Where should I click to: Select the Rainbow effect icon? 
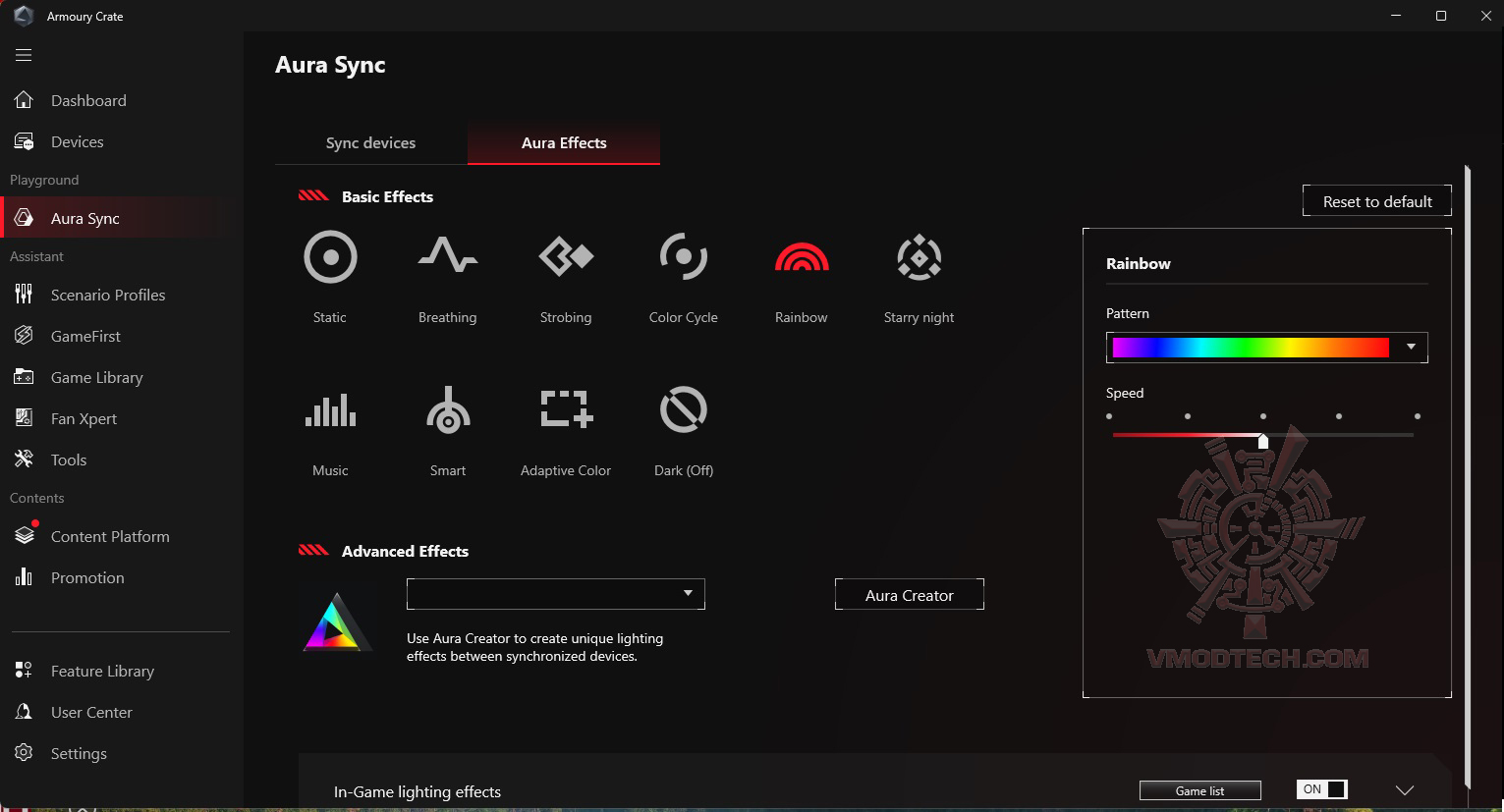802,256
